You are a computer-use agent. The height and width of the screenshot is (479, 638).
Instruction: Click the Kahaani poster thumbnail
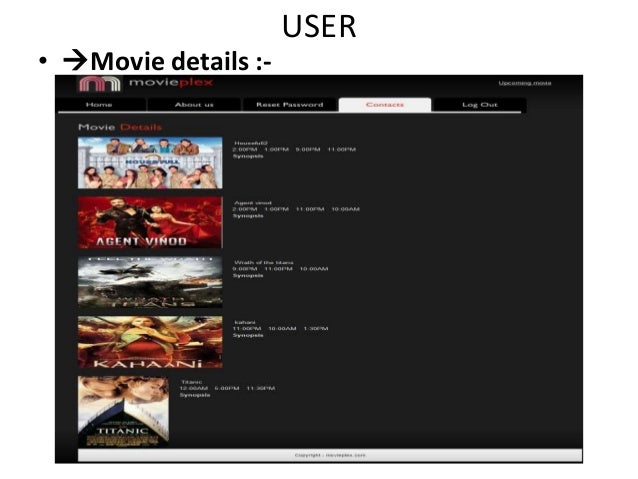(x=150, y=342)
